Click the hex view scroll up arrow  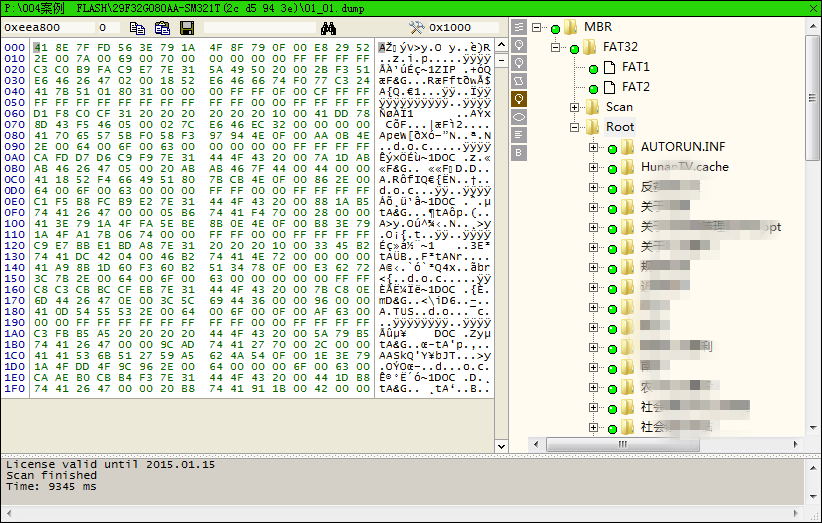[501, 45]
